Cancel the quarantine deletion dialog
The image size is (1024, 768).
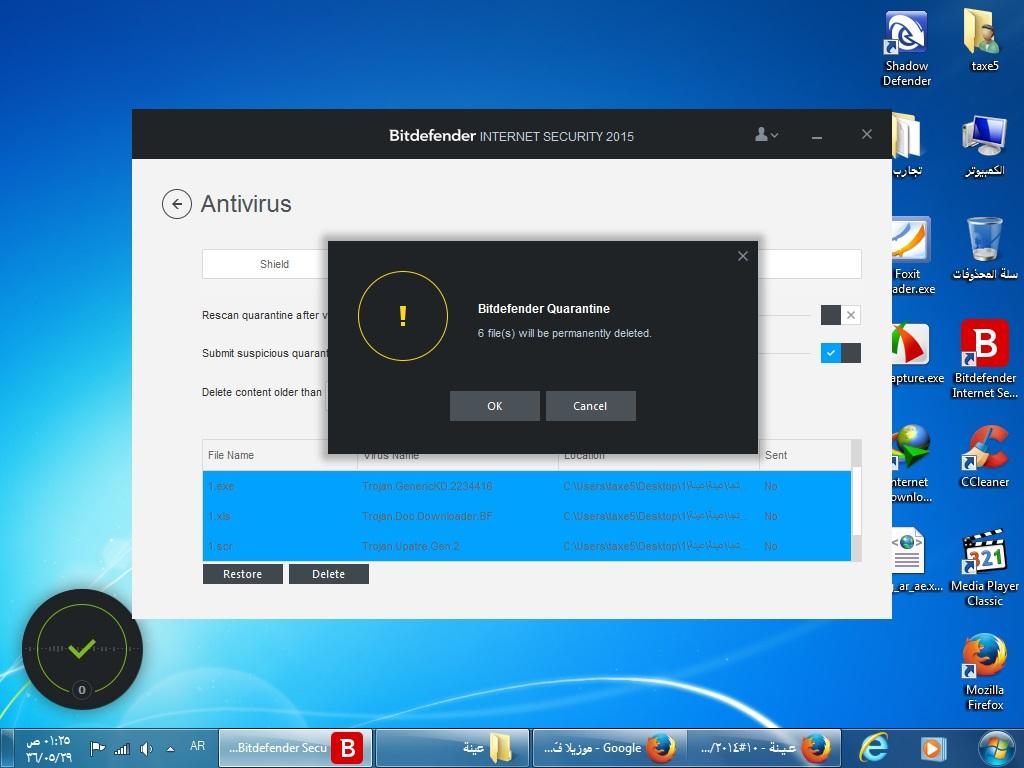point(590,406)
